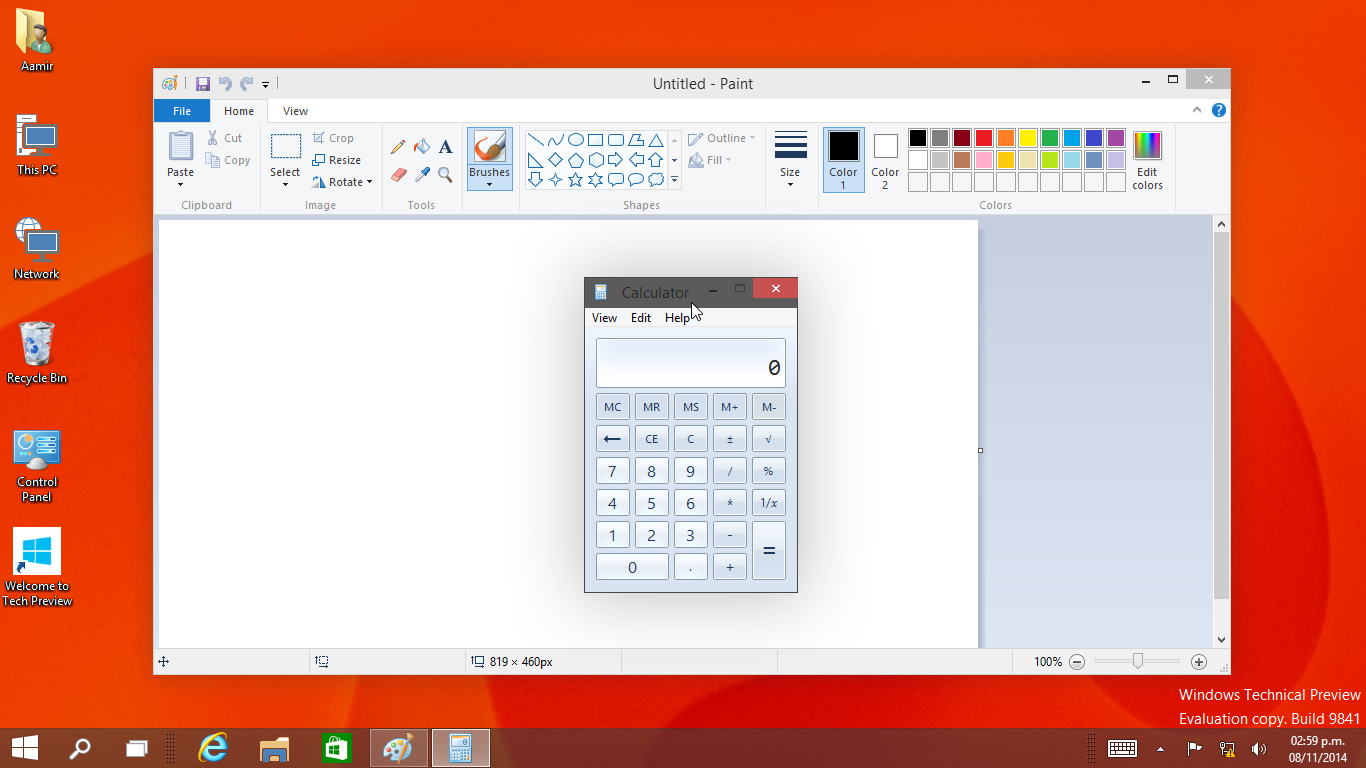Toggle Color 2 as active color

(885, 160)
